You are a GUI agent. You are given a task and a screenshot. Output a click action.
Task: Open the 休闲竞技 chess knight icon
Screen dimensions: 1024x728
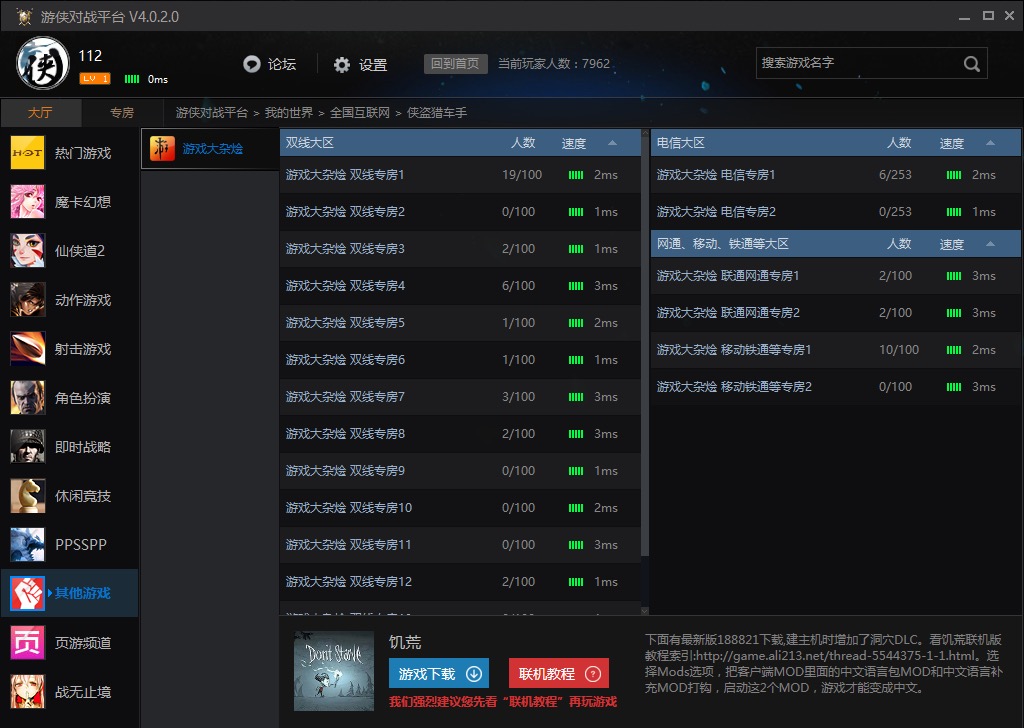click(x=27, y=496)
